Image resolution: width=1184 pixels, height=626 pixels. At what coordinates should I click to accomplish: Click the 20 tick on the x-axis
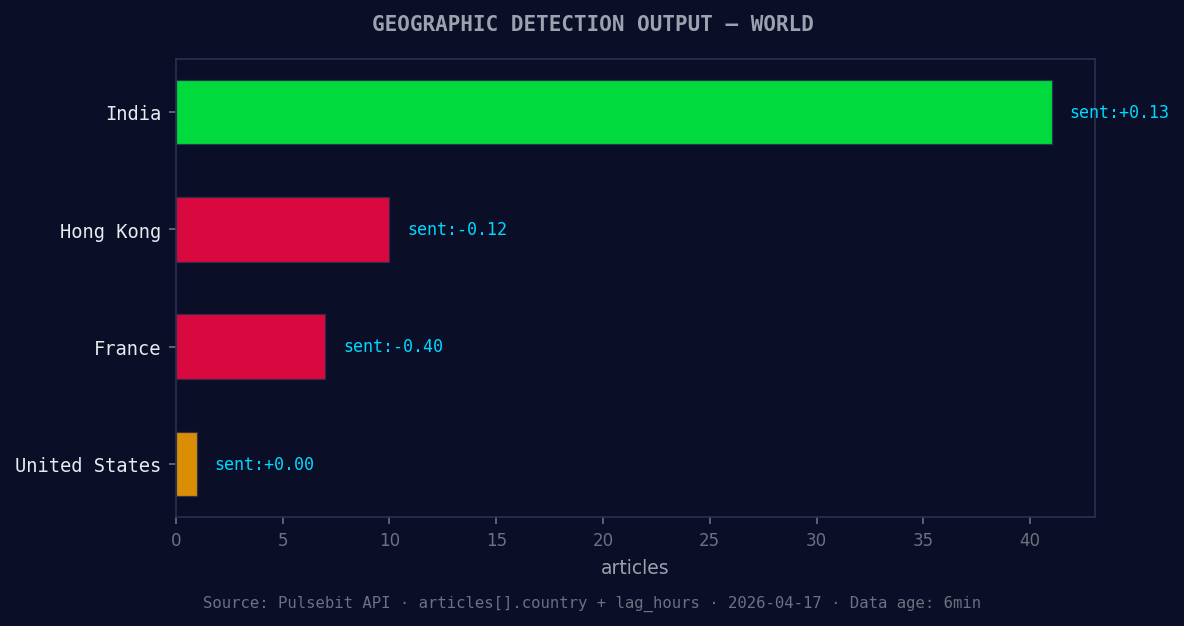tap(603, 539)
